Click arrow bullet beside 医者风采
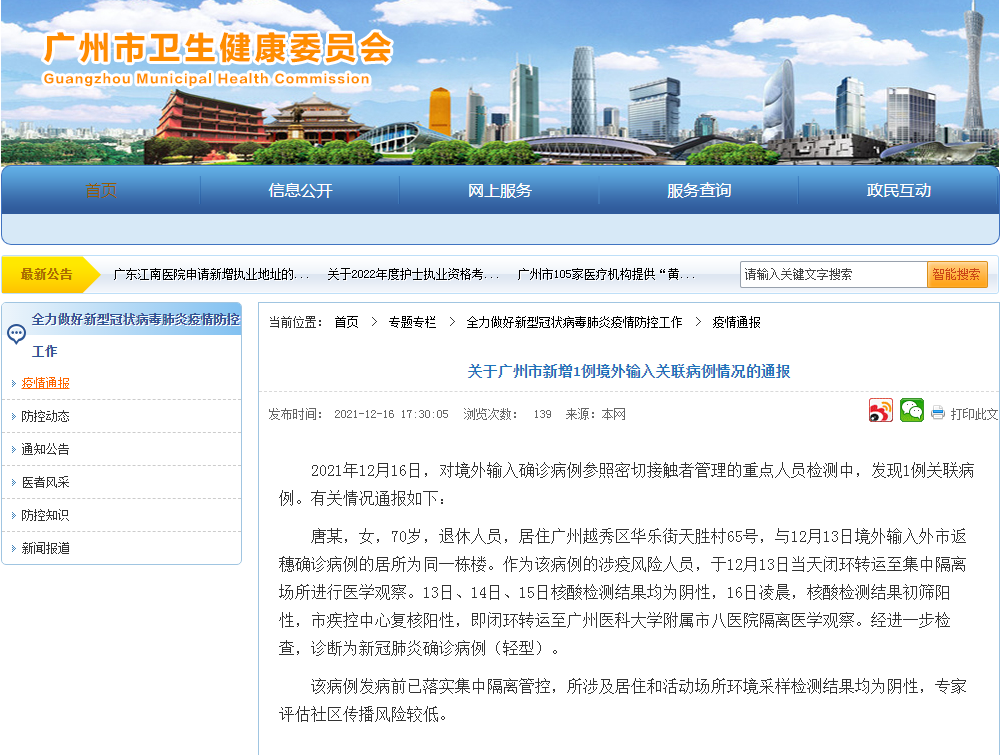Image resolution: width=1001 pixels, height=755 pixels. (13, 482)
